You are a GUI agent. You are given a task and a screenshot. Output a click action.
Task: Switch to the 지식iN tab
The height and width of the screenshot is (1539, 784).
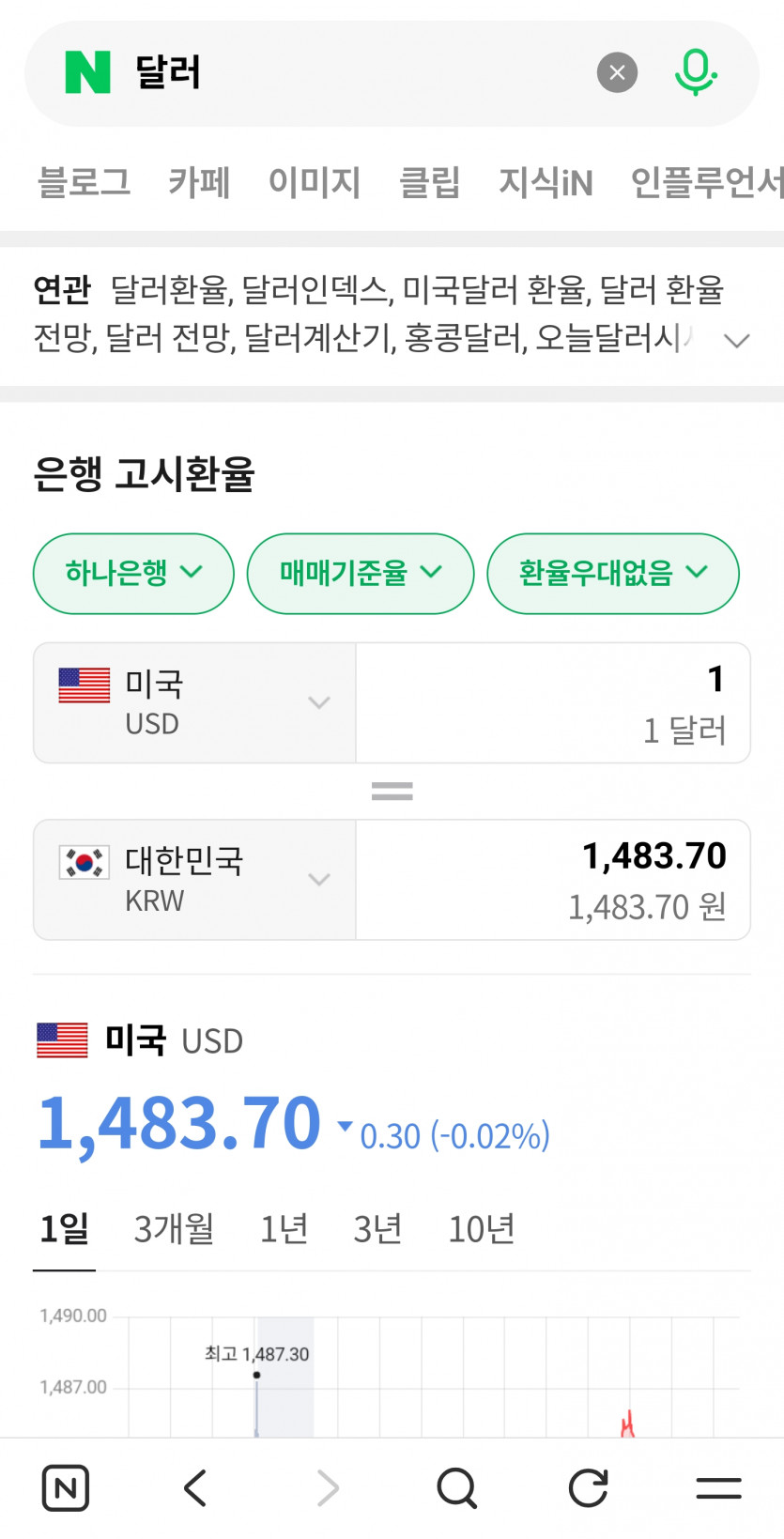546,182
